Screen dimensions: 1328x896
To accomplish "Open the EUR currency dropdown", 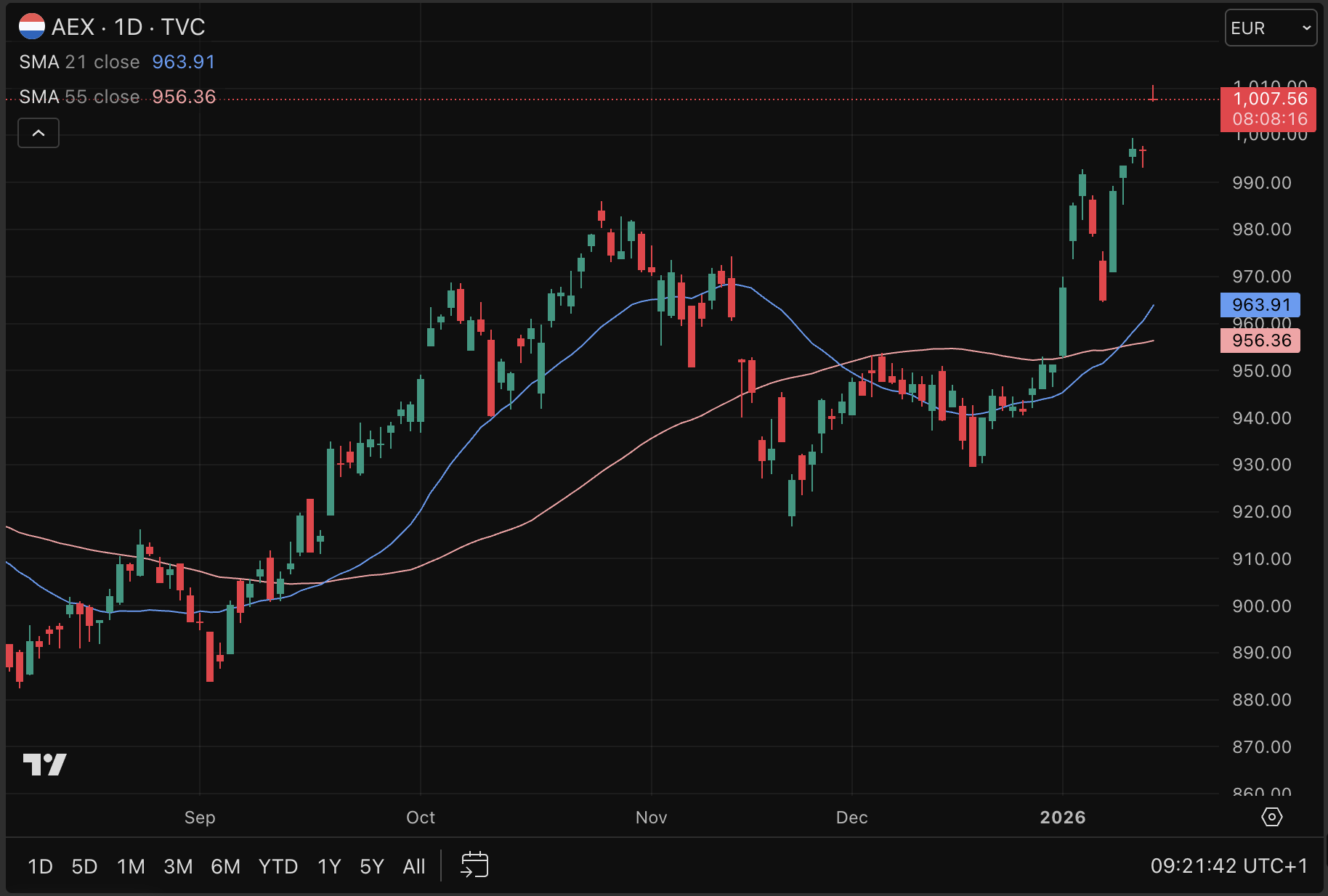I will click(x=1270, y=28).
